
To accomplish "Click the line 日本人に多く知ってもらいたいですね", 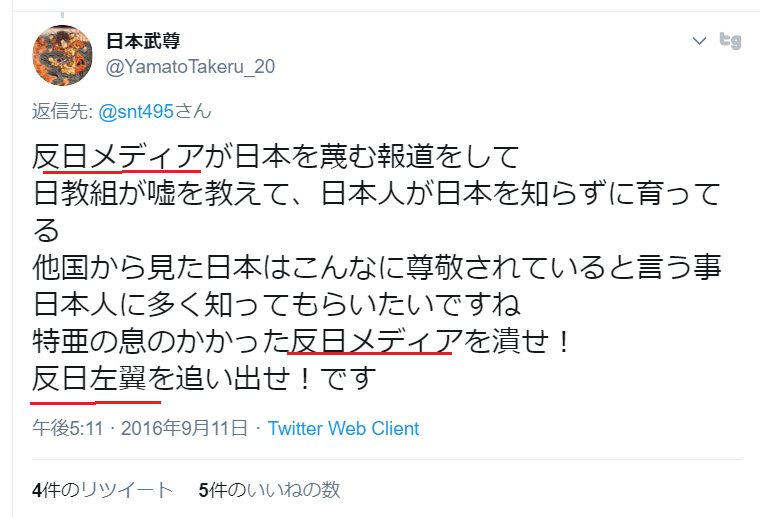I will [x=277, y=304].
